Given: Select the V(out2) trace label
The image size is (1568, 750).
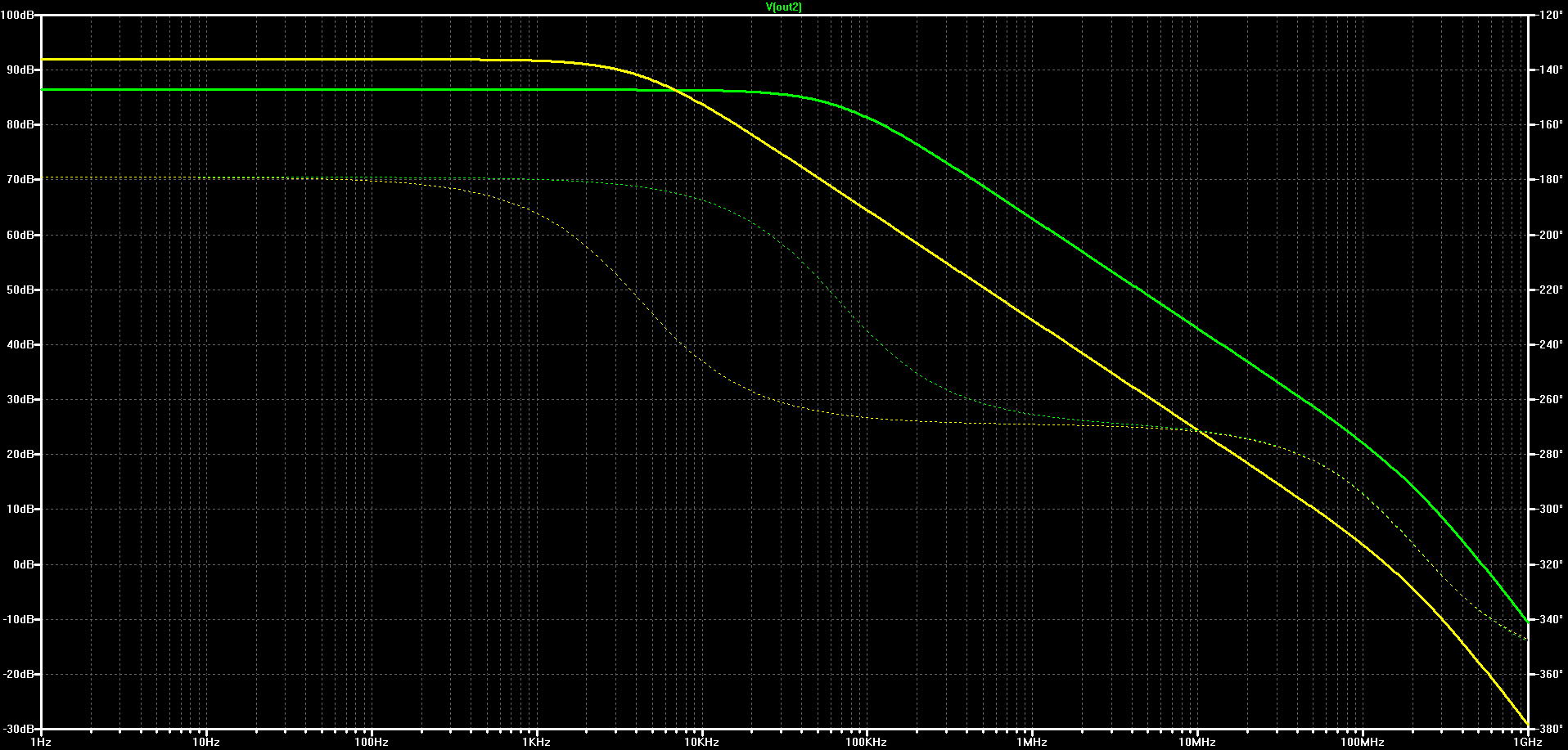Looking at the screenshot, I should pos(783,7).
